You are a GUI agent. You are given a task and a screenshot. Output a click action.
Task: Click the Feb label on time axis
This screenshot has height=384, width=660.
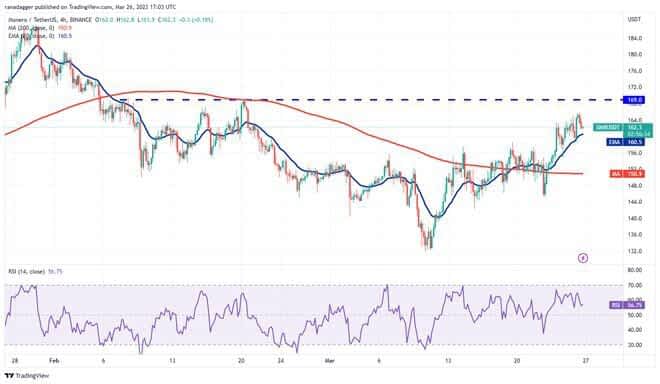click(54, 361)
